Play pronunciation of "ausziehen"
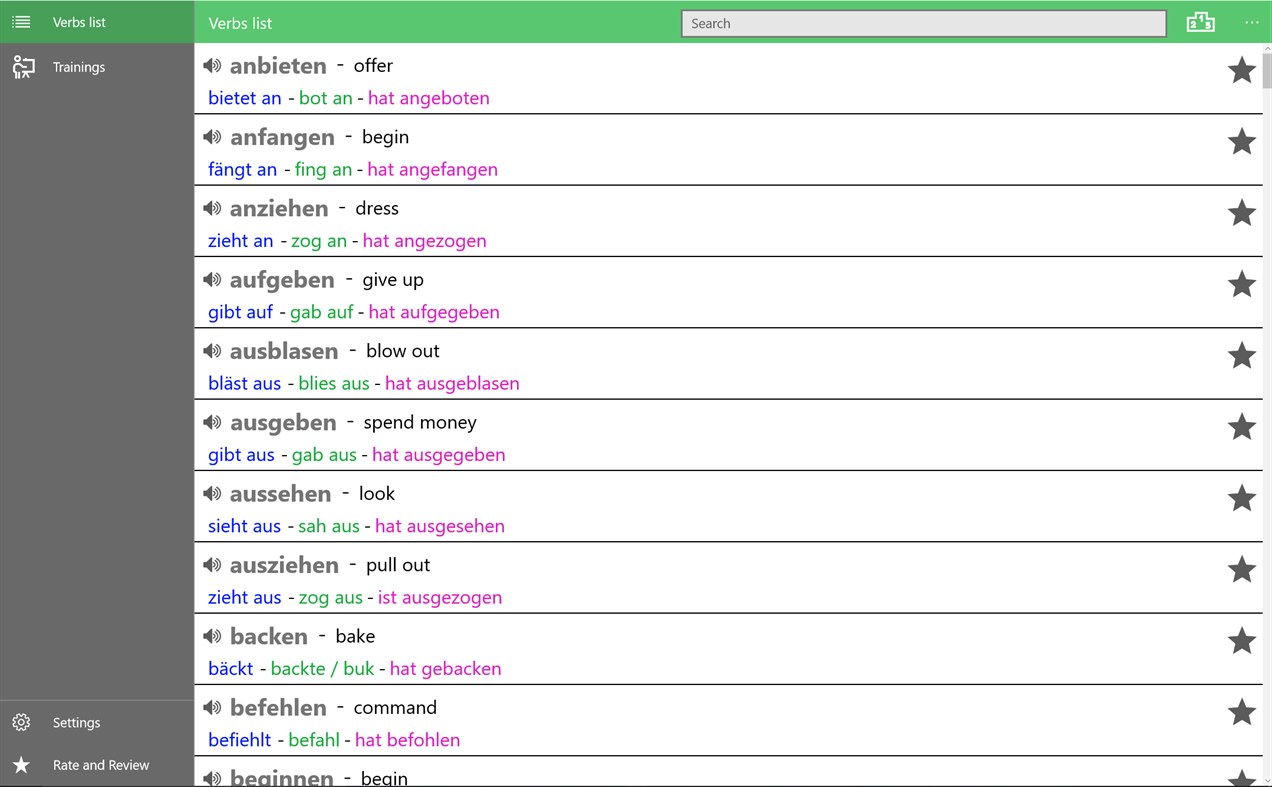The height and width of the screenshot is (787, 1272). pyautogui.click(x=212, y=564)
